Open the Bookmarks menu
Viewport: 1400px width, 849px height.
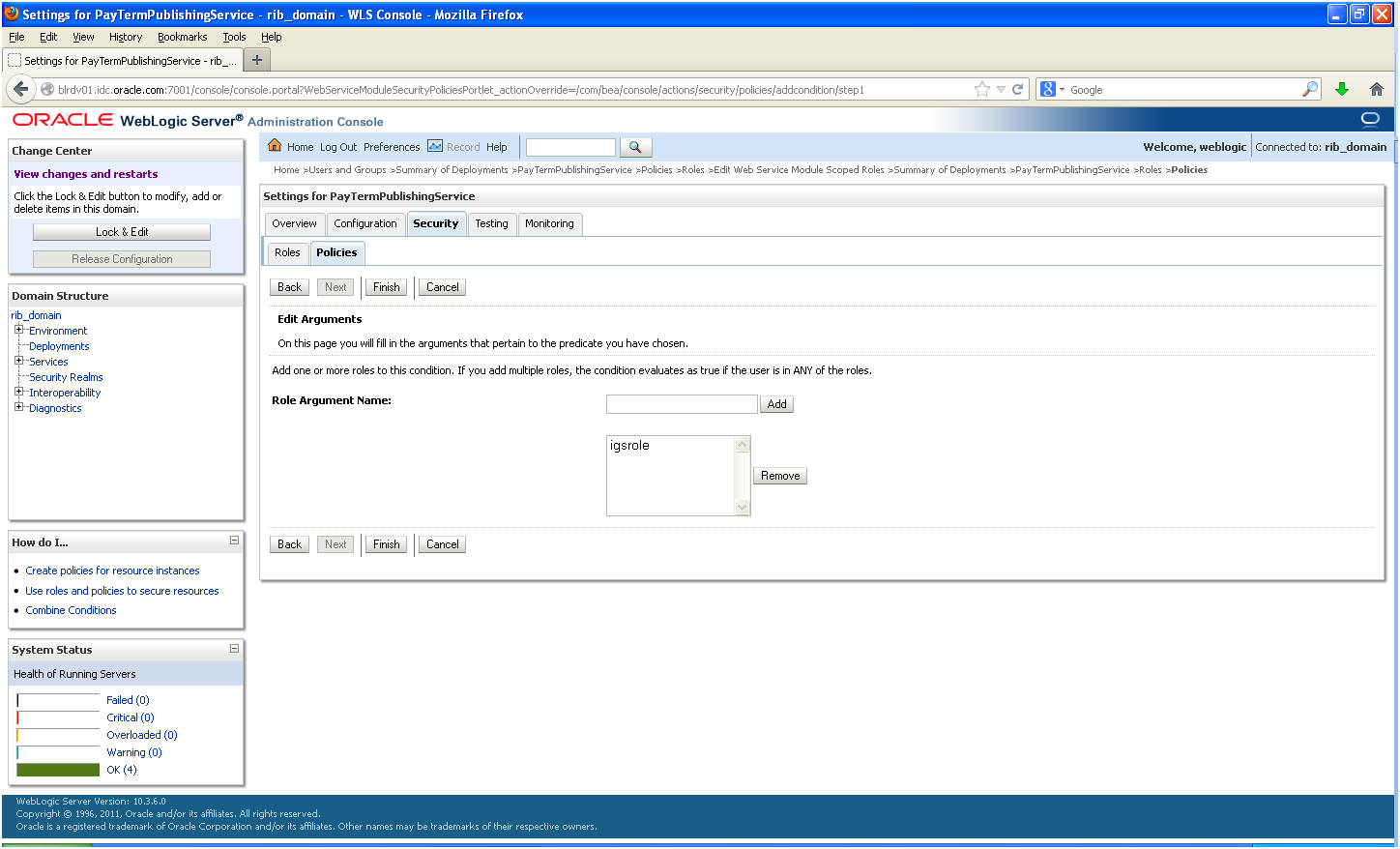click(x=182, y=37)
